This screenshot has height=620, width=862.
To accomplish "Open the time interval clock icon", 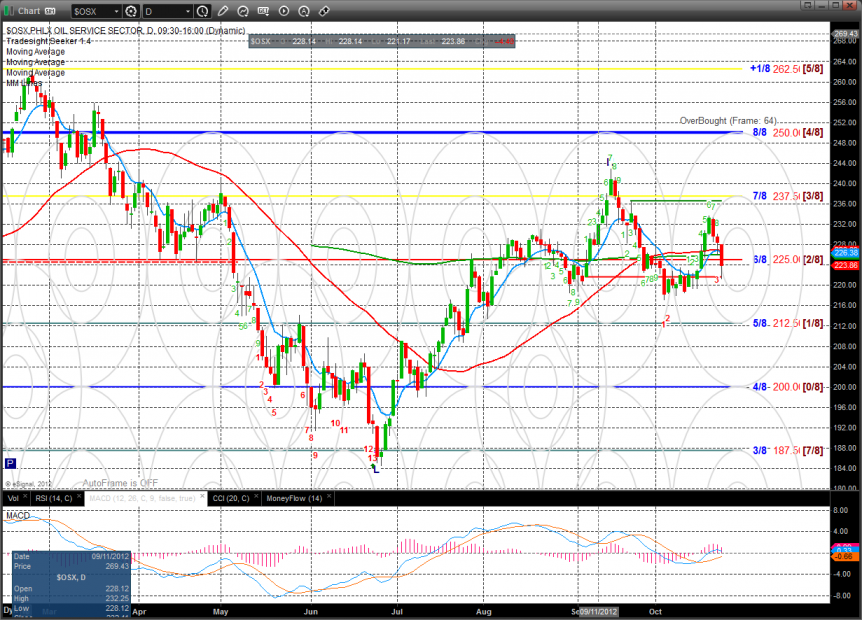I will pos(204,11).
